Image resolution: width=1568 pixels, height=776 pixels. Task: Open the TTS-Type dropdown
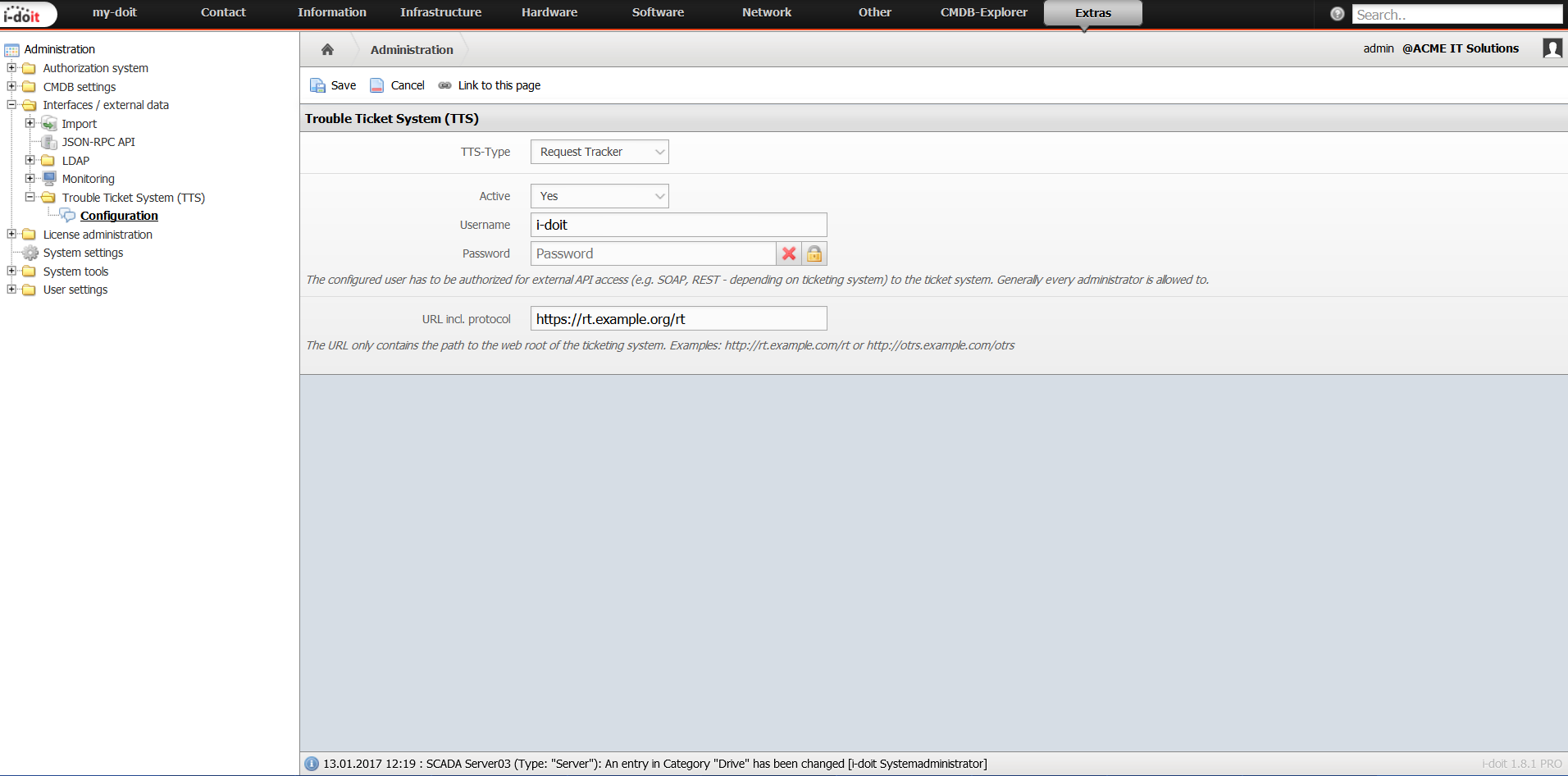(x=599, y=152)
